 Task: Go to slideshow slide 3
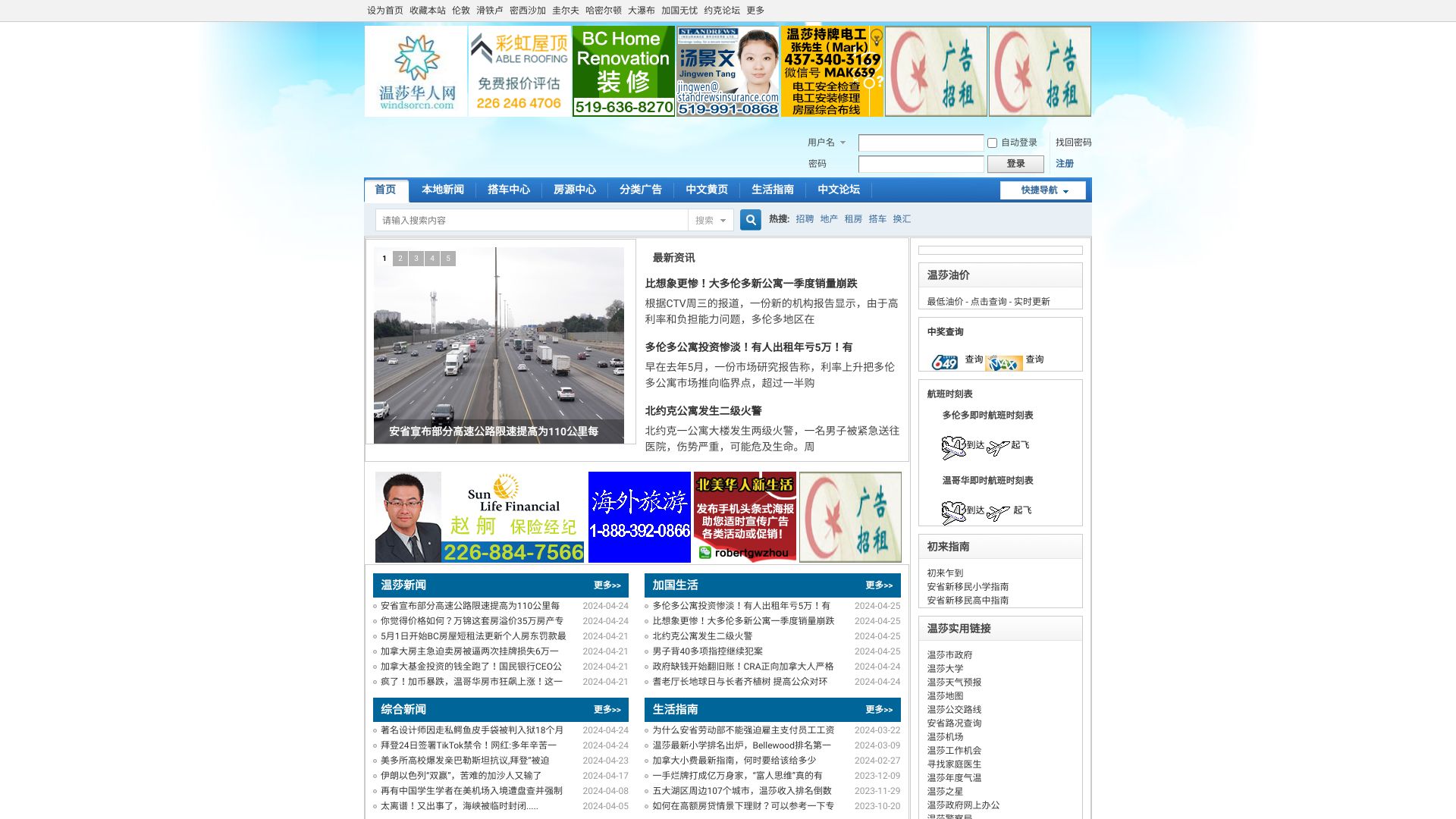point(416,259)
